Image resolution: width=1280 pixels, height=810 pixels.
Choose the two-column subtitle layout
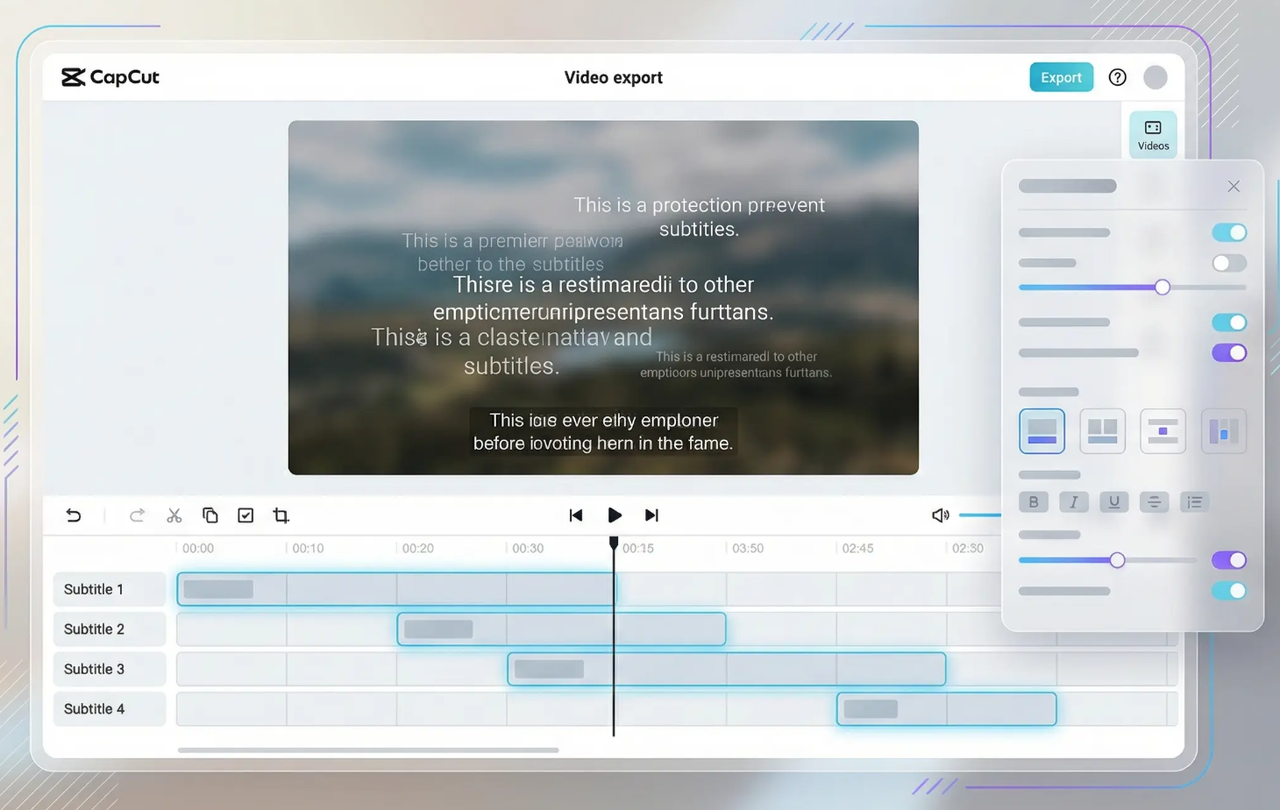coord(1102,431)
